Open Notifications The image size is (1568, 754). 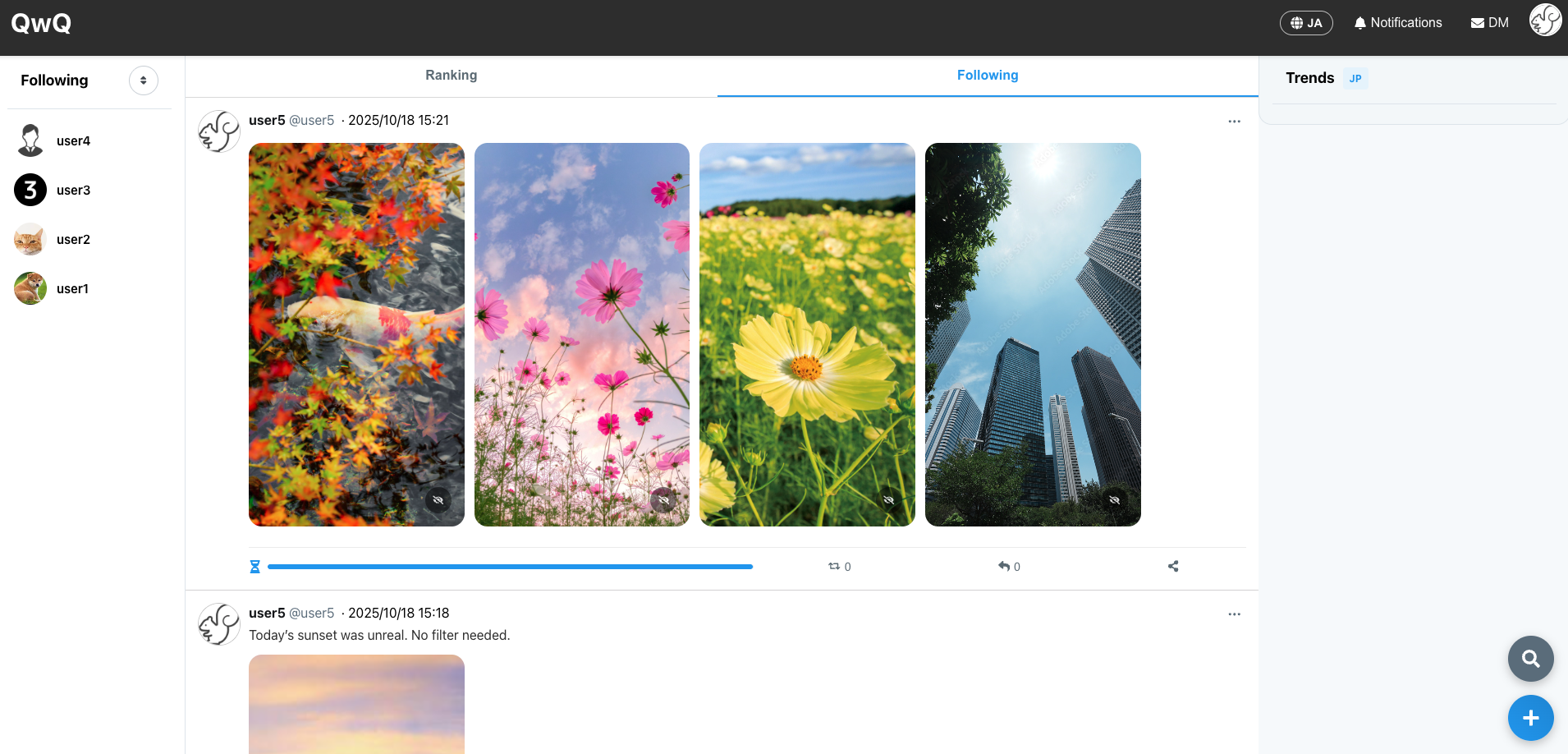[1398, 23]
